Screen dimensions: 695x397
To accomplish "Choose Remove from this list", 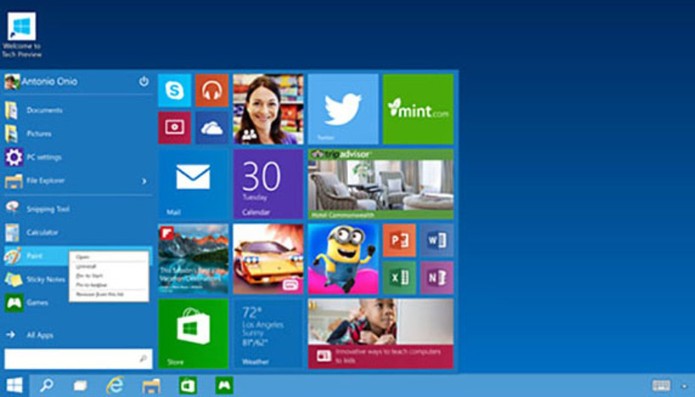I will (x=109, y=294).
